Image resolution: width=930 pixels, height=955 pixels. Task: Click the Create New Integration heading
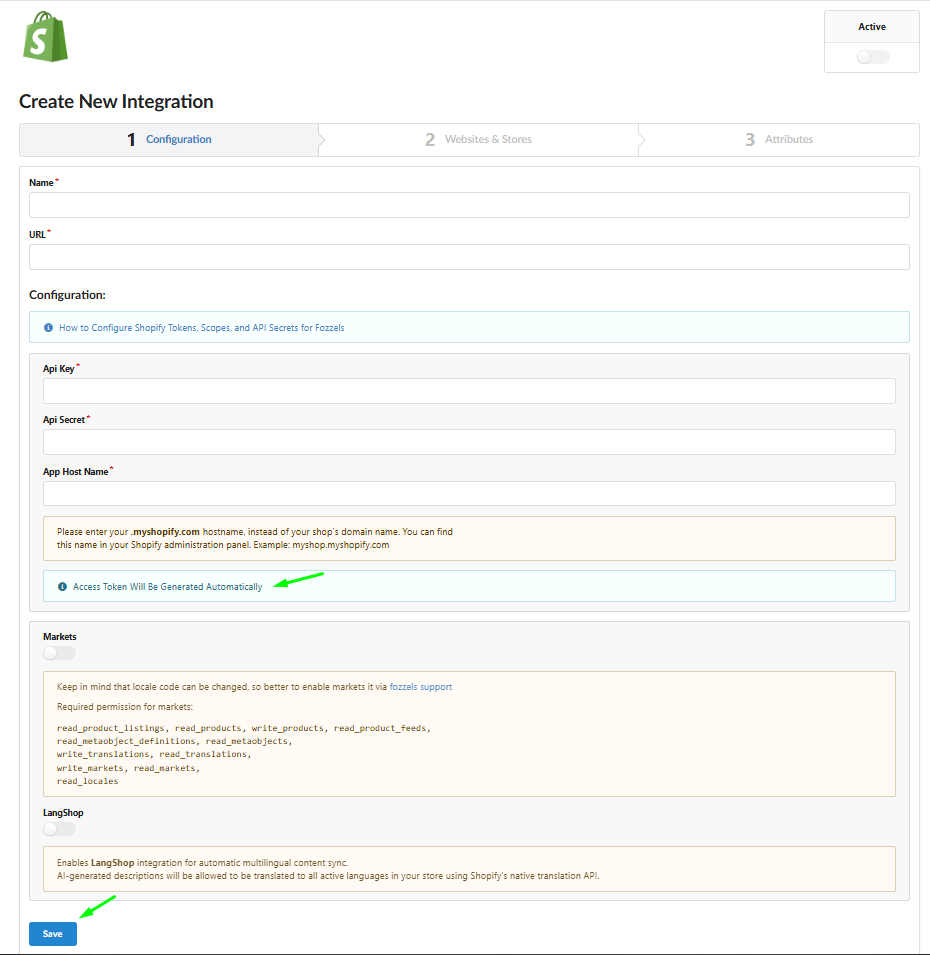tap(116, 101)
